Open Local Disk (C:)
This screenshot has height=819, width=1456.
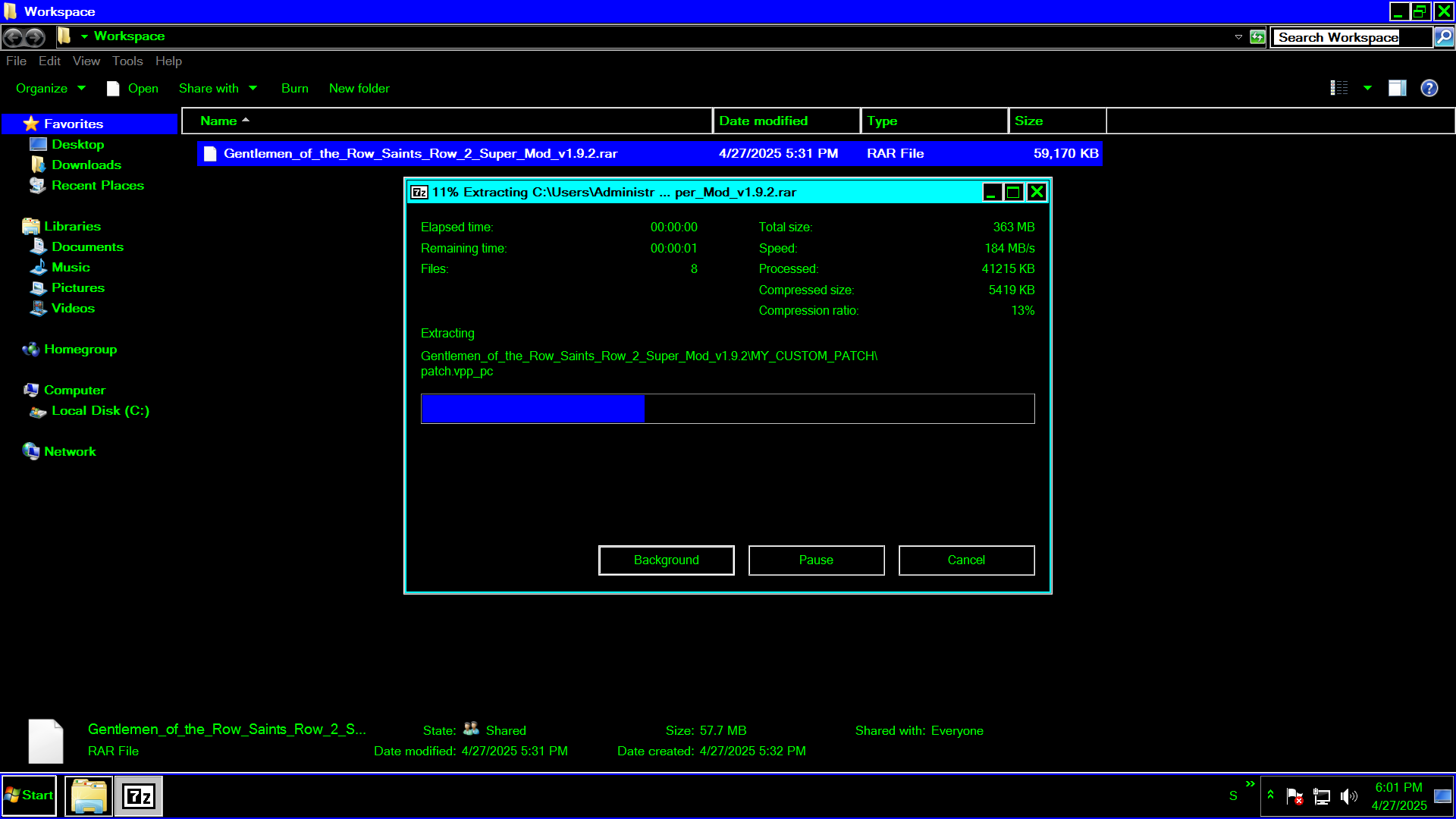(x=100, y=410)
